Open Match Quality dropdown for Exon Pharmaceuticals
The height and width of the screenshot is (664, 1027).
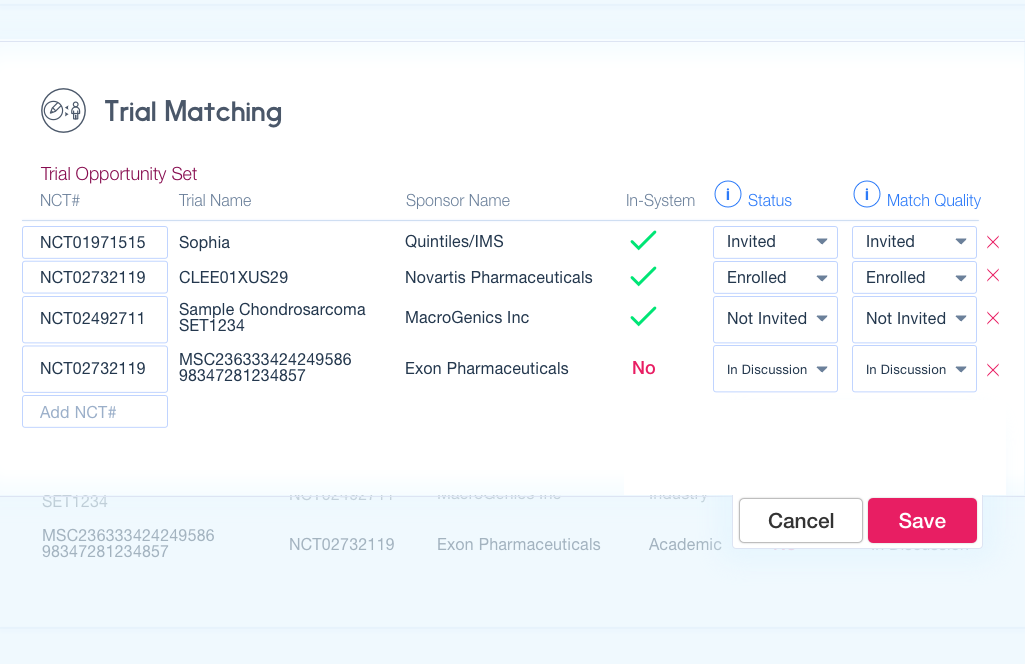point(914,369)
